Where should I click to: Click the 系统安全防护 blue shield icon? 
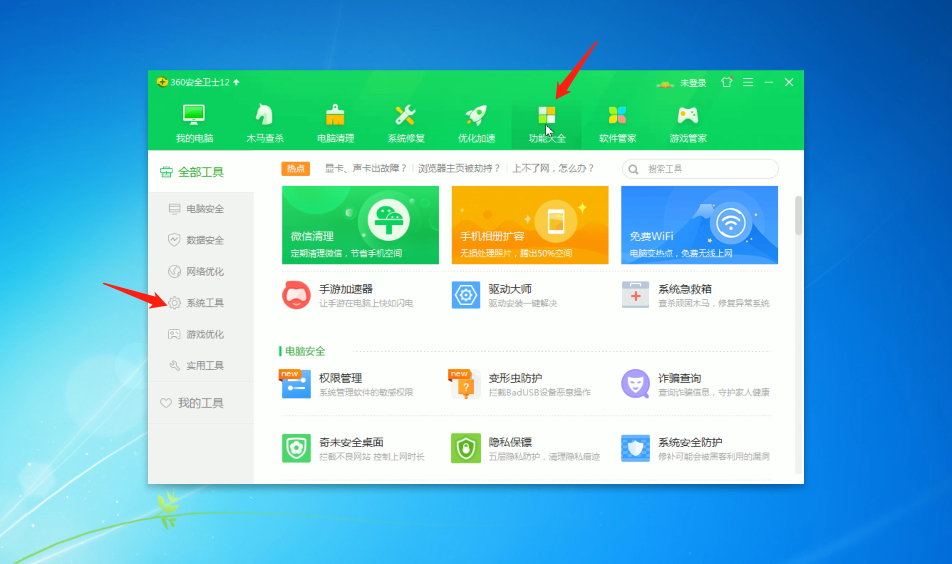(x=636, y=449)
